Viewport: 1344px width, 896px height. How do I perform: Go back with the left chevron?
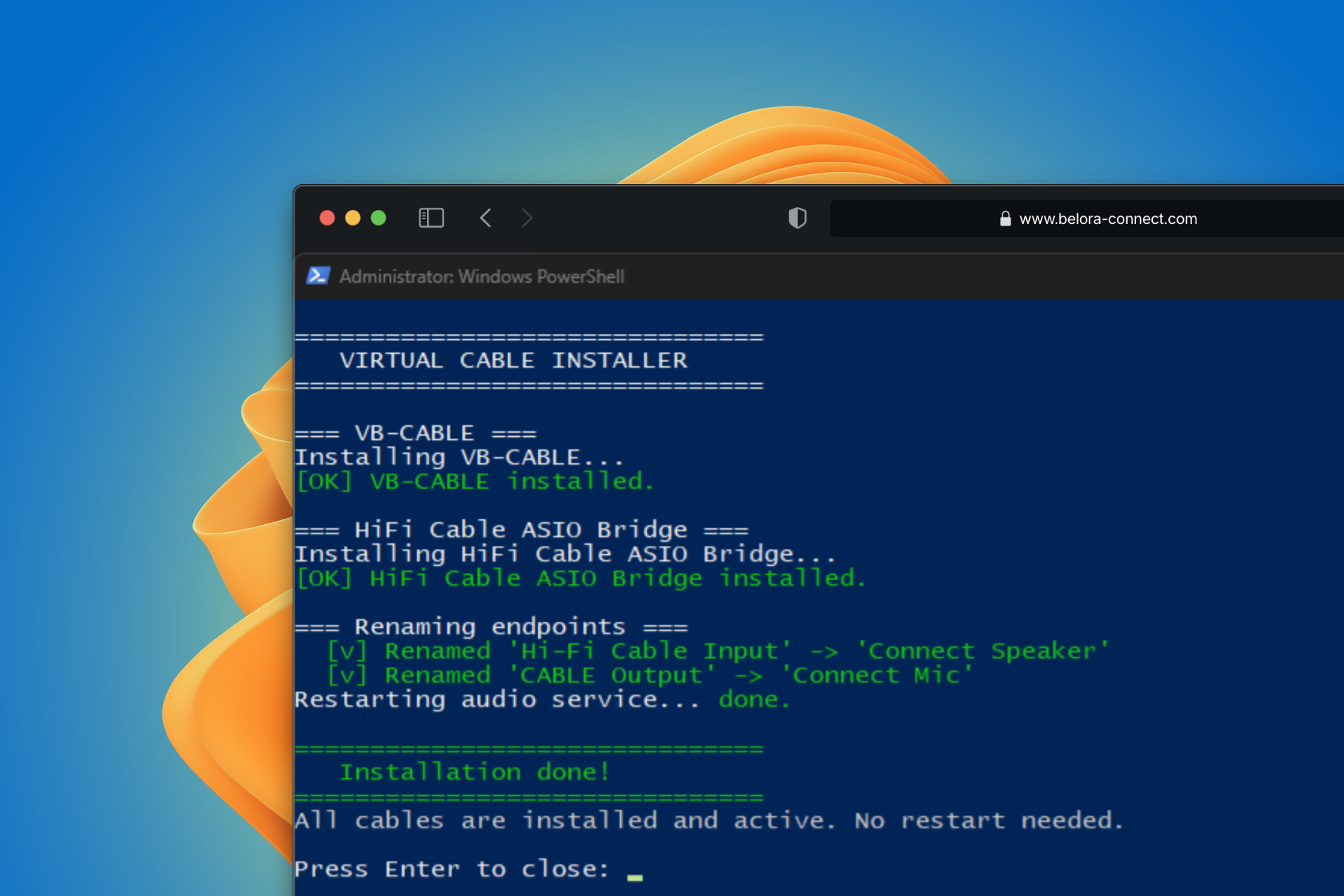click(485, 218)
